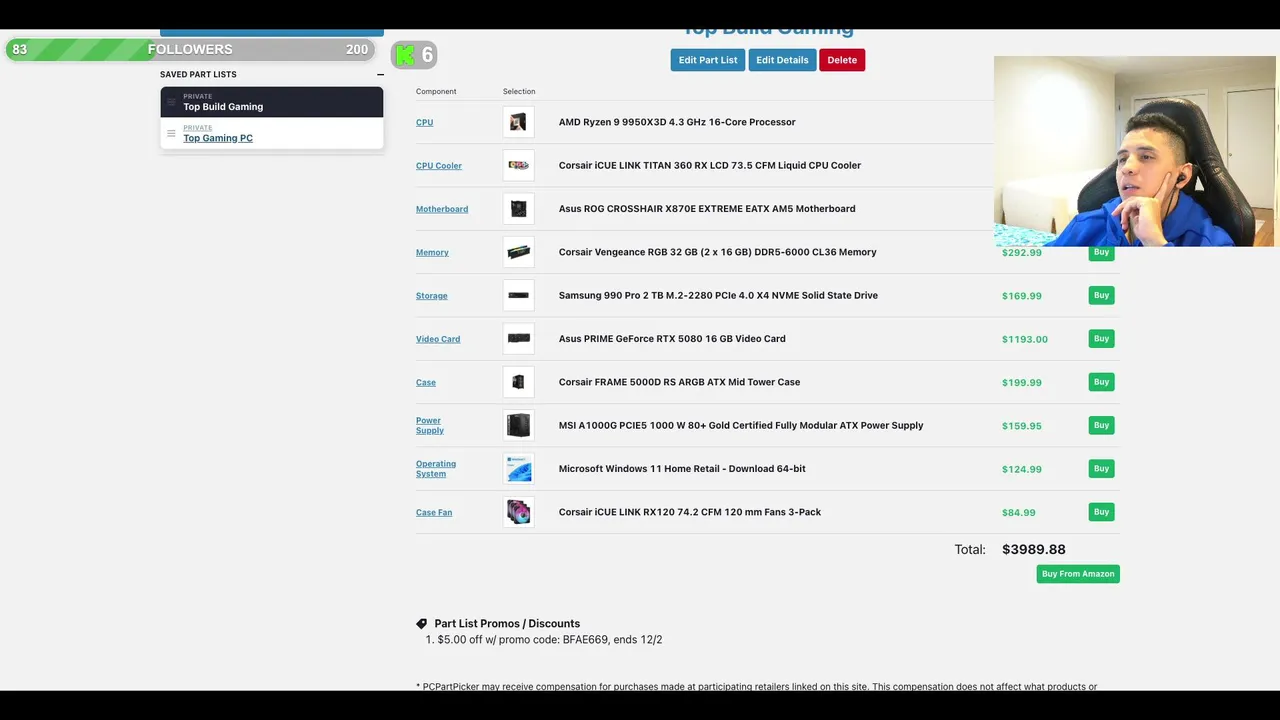Click the ROG CROSSHAIR motherboard thumbnail
The image size is (1280, 720).
[x=518, y=208]
